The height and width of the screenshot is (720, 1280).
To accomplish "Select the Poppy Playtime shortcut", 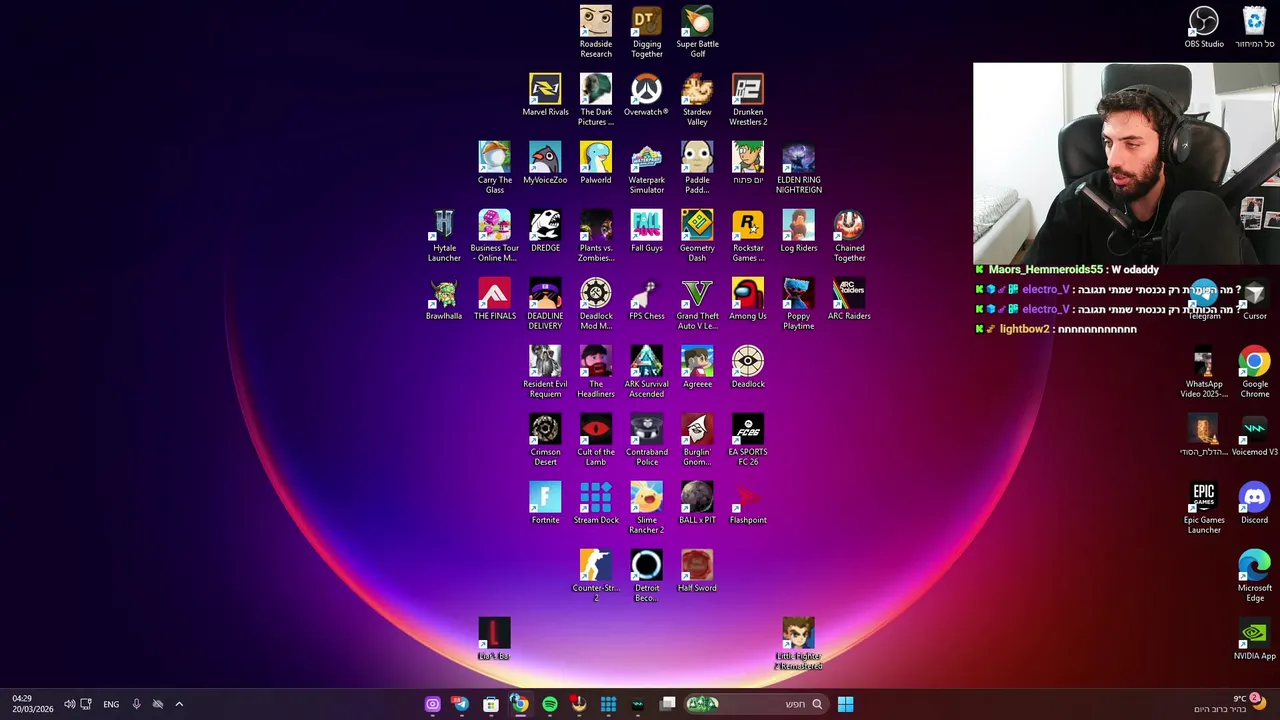I will [x=798, y=304].
